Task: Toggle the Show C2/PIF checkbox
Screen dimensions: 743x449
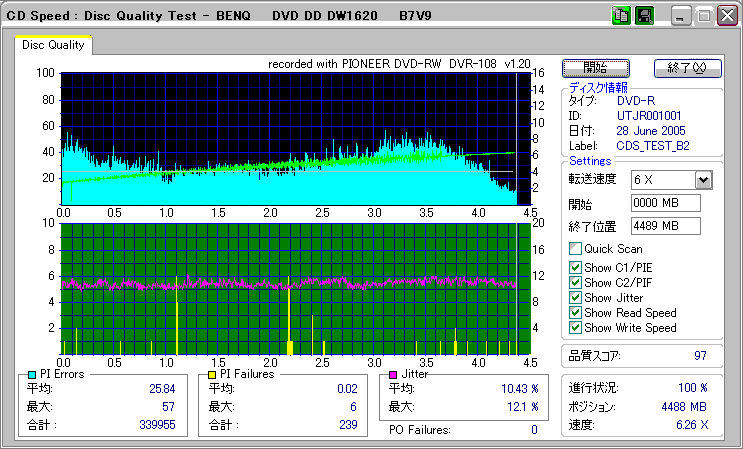Action: 575,282
